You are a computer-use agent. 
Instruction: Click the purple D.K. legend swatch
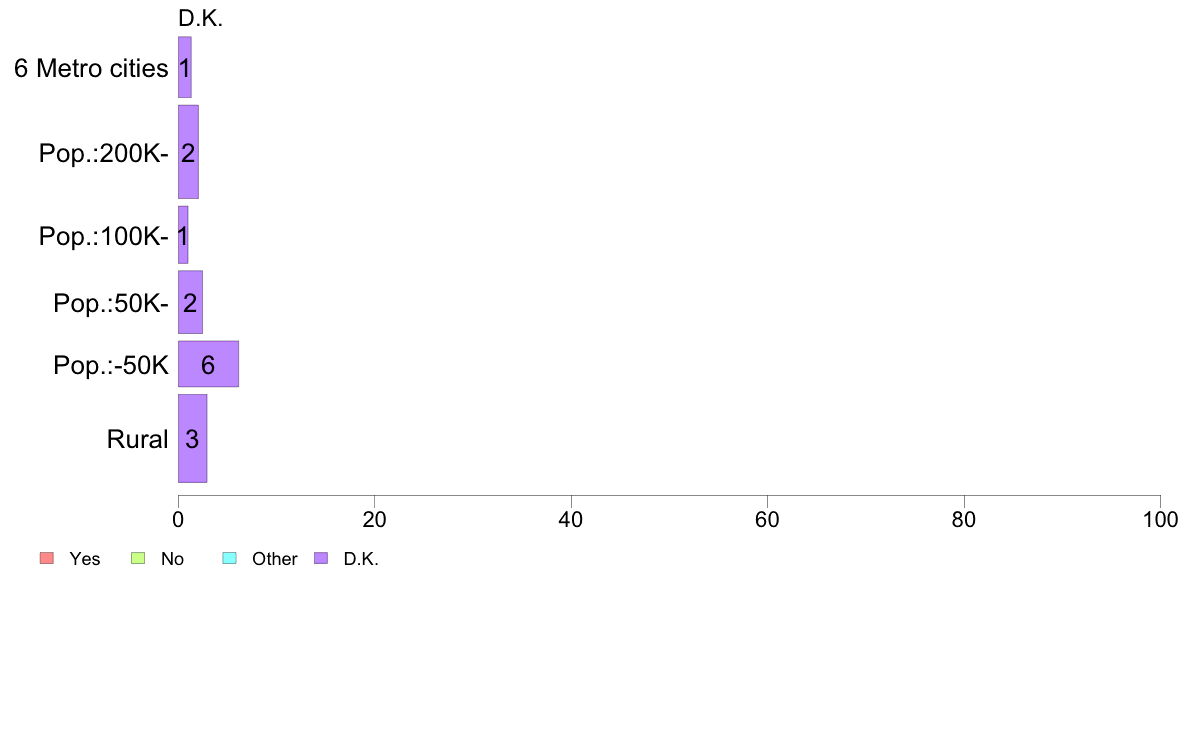coord(321,559)
